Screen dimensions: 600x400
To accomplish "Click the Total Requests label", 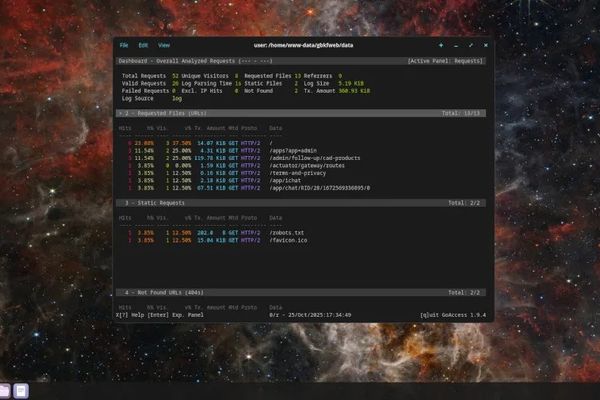I will [144, 76].
